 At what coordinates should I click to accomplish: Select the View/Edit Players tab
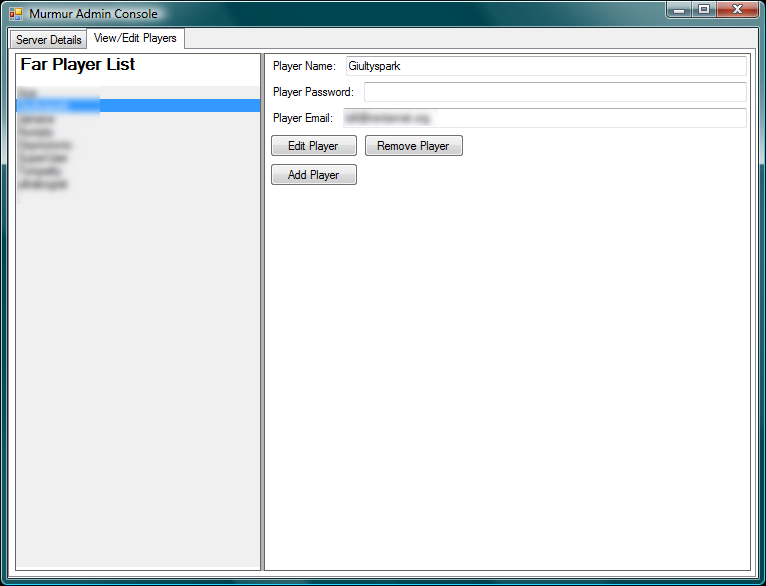click(x=135, y=39)
